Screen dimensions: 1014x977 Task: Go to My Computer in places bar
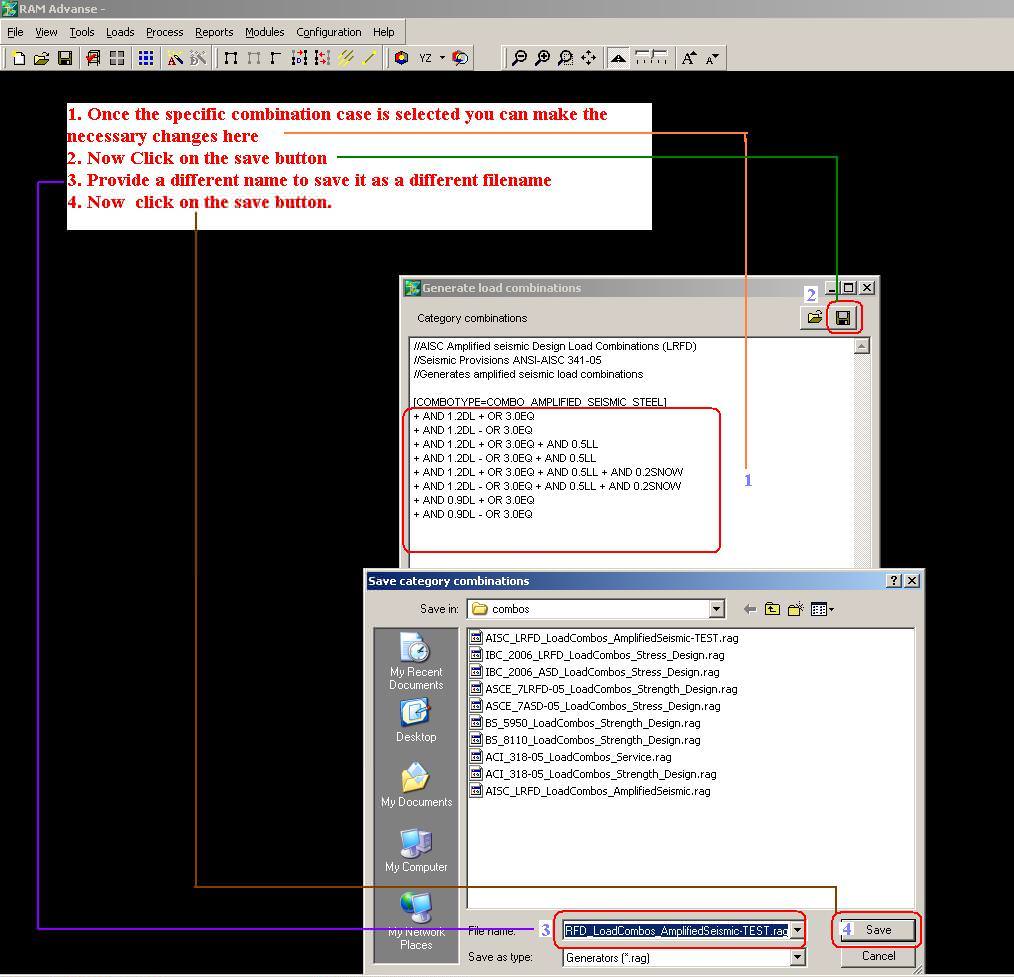click(416, 851)
